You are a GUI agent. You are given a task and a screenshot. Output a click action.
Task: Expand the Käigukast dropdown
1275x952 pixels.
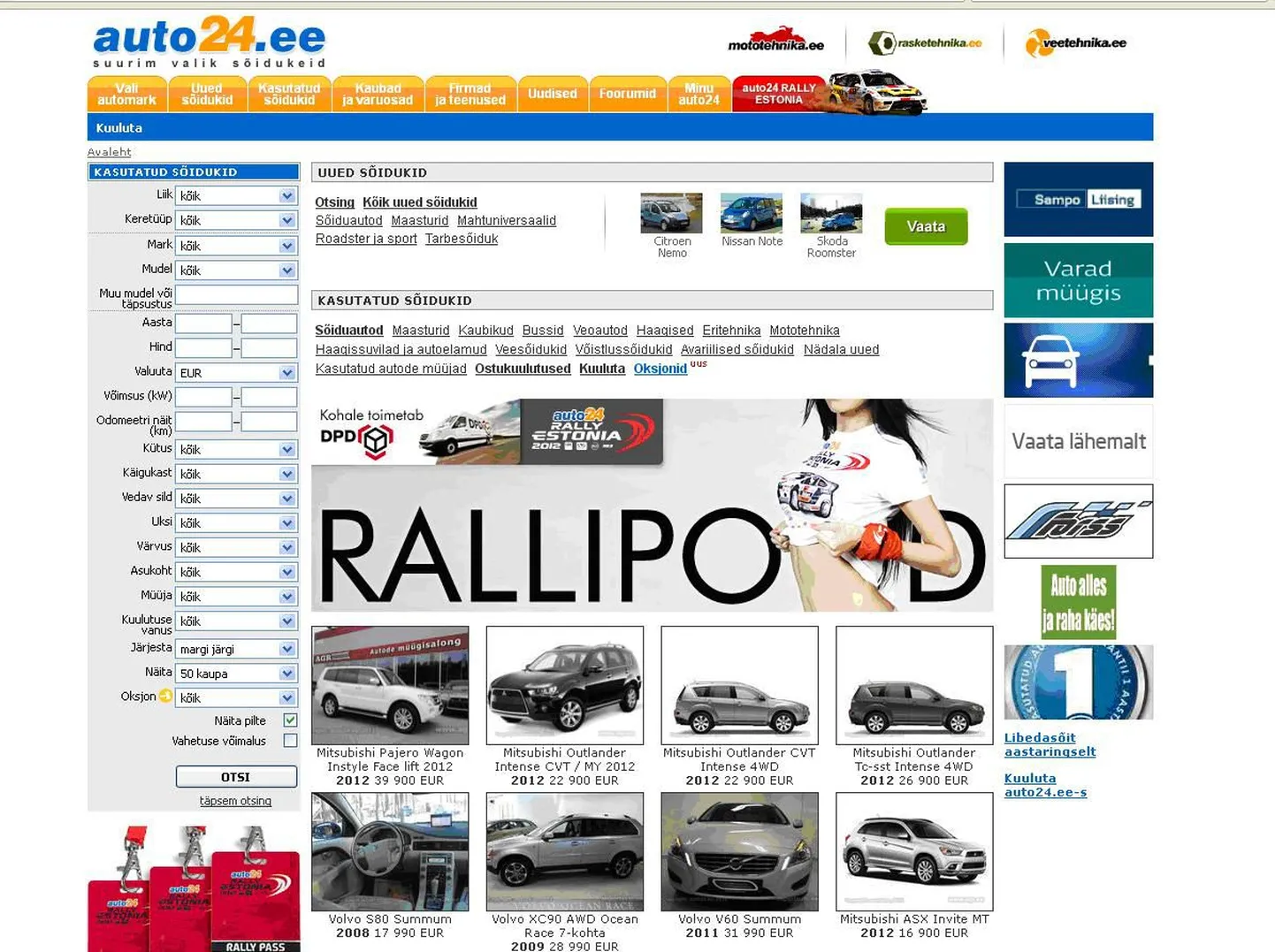coord(236,474)
